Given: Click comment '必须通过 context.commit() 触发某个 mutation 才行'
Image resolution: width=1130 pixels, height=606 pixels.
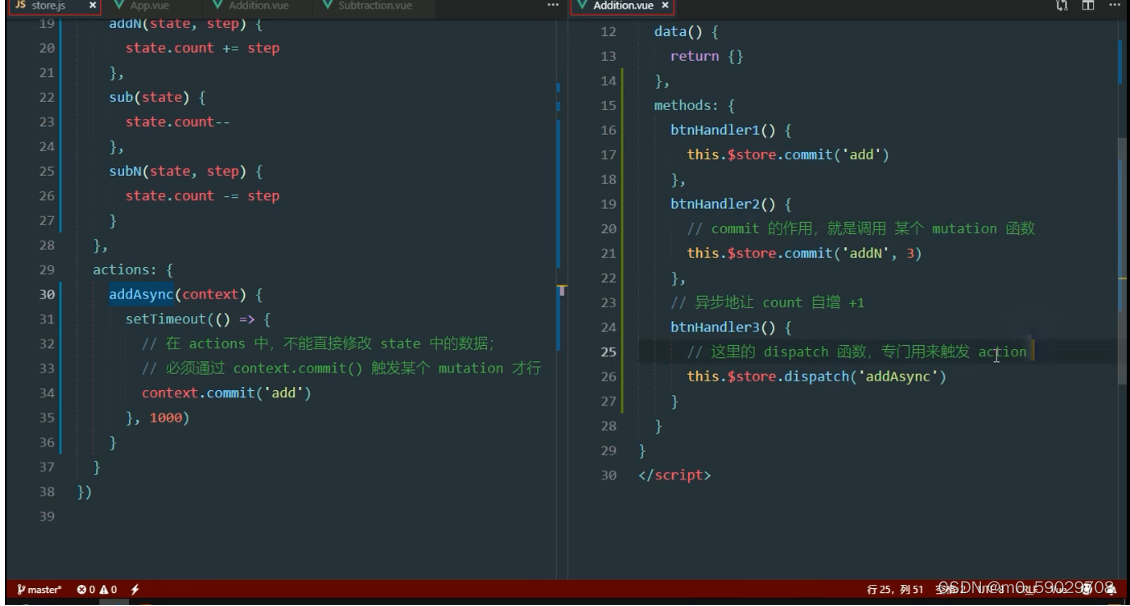Looking at the screenshot, I should coord(353,368).
